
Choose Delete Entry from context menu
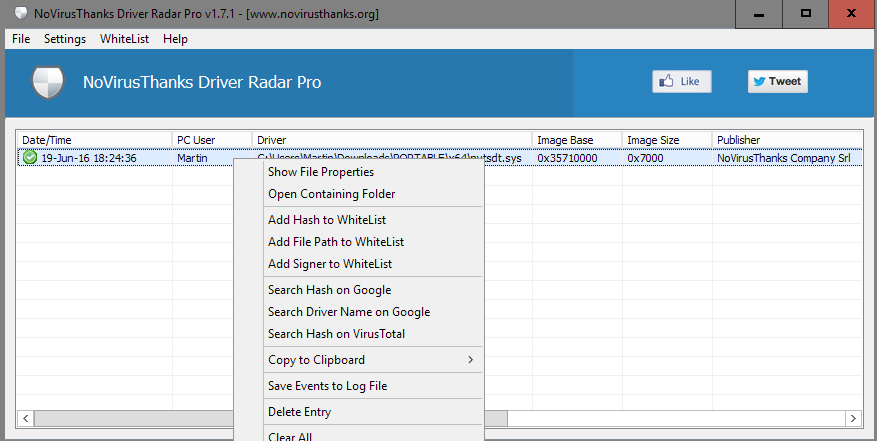(359, 412)
